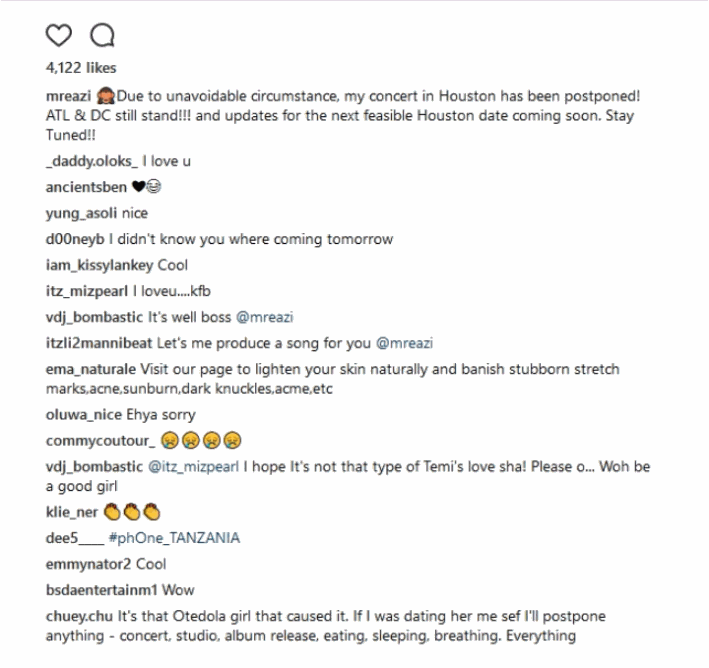The height and width of the screenshot is (668, 709).
Task: Follow the @itz_mizpearl mention link
Action: click(193, 467)
